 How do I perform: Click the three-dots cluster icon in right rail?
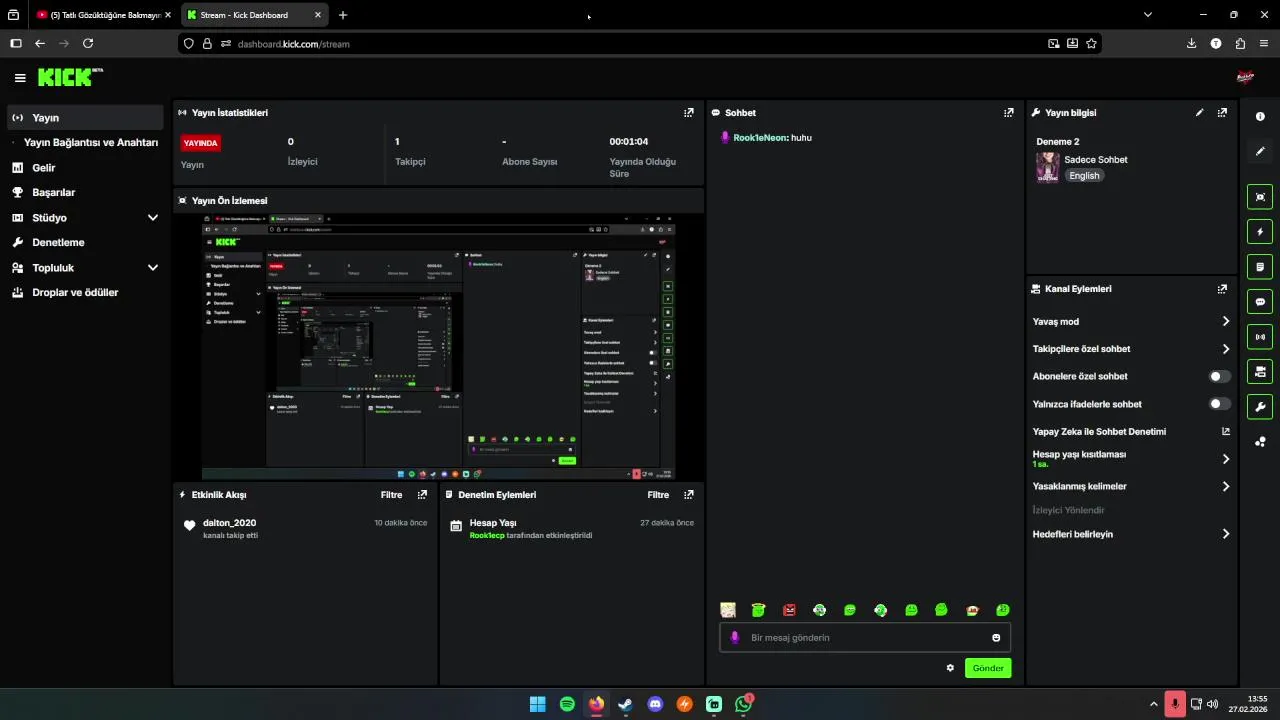coord(1260,442)
